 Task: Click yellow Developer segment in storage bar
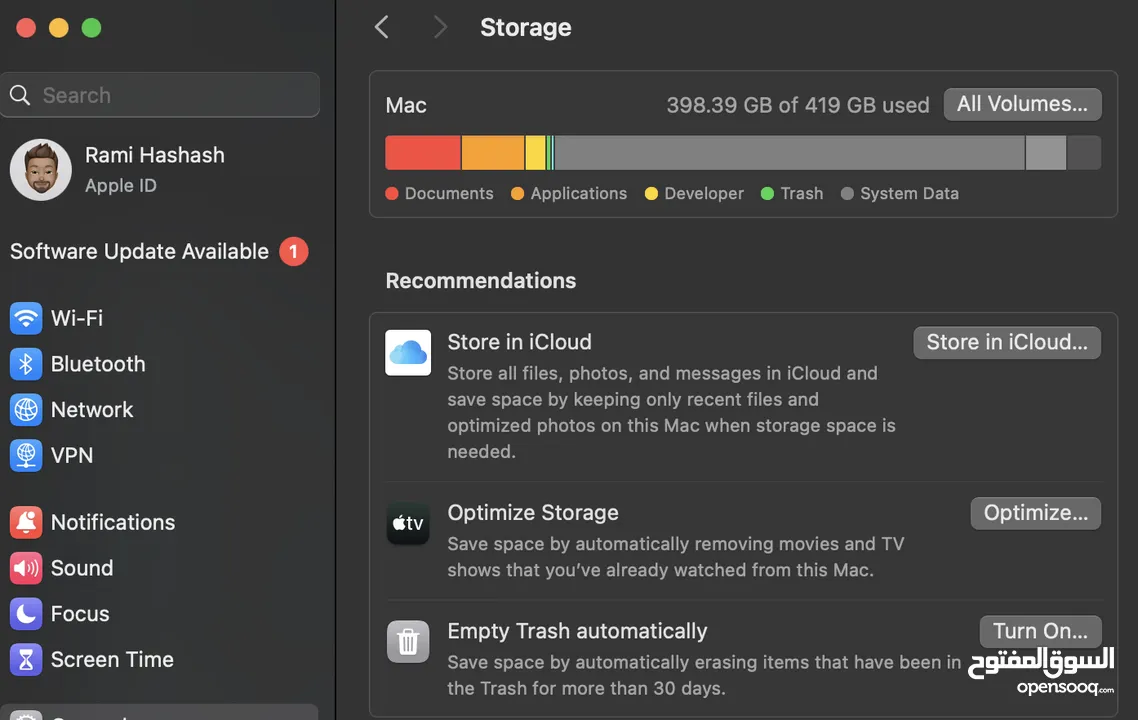(536, 152)
